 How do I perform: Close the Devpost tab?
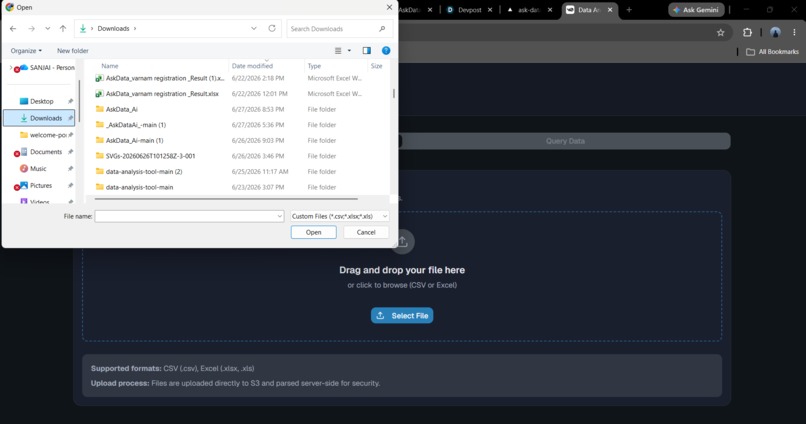click(x=490, y=10)
